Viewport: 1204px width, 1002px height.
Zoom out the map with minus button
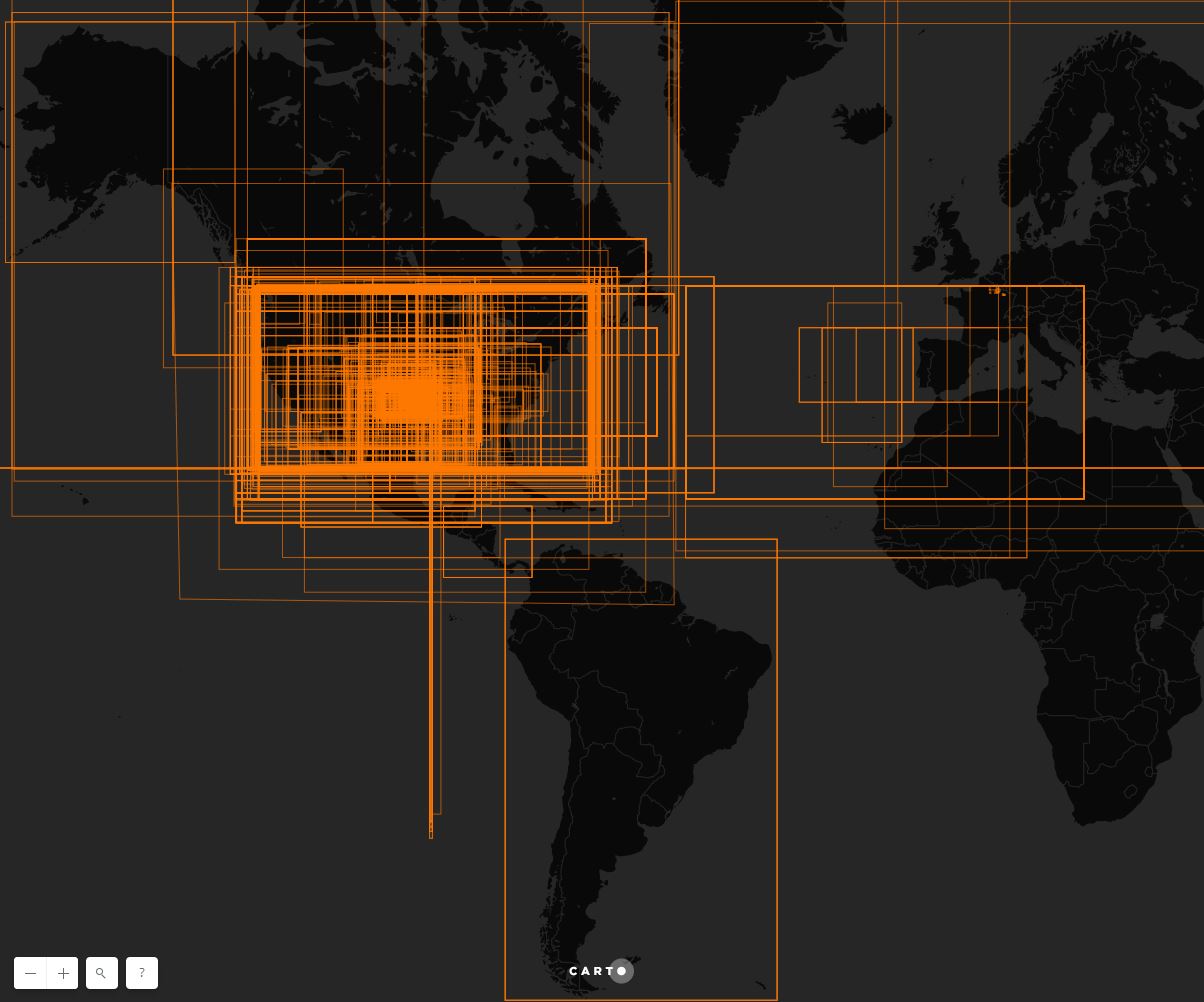30,973
